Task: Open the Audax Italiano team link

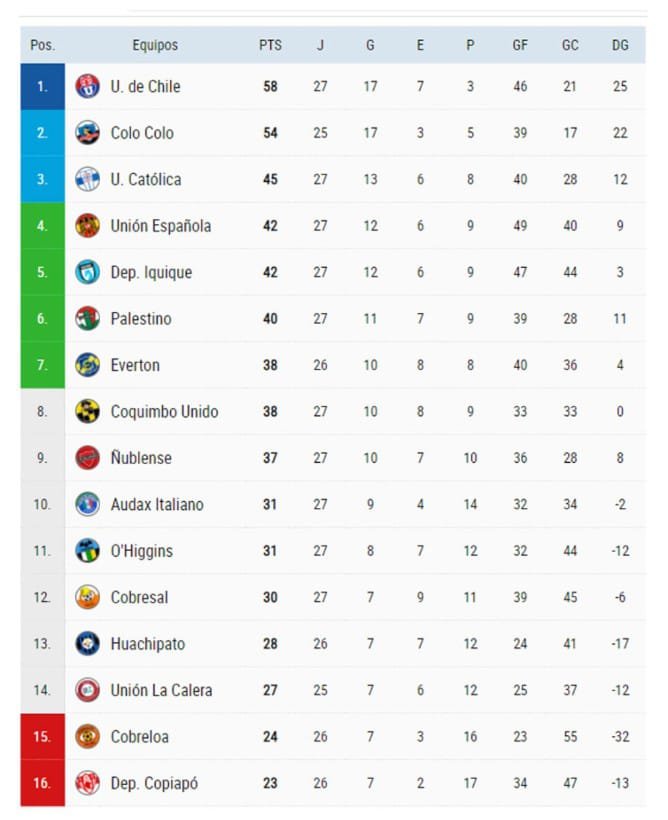Action: pos(157,505)
